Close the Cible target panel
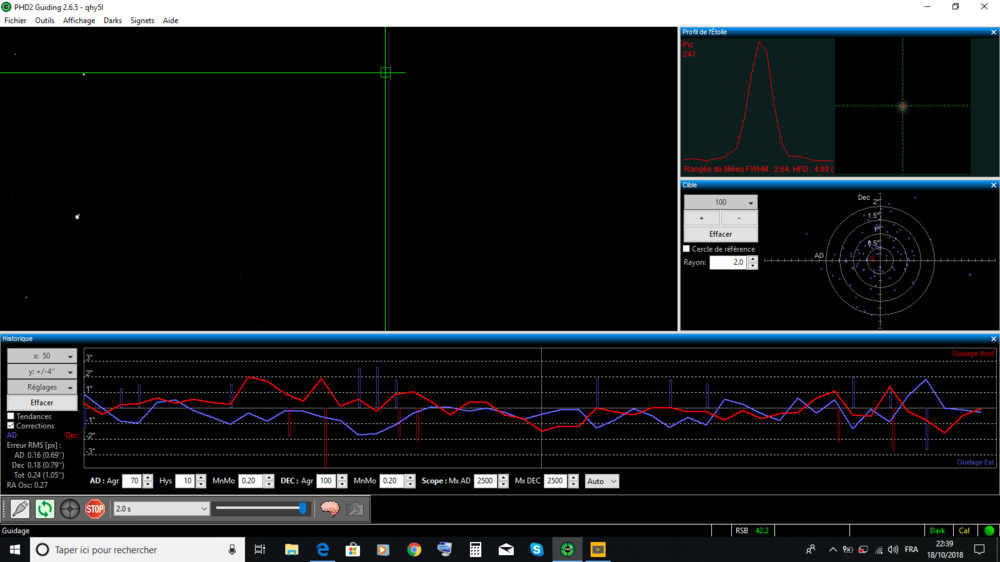 click(x=993, y=185)
